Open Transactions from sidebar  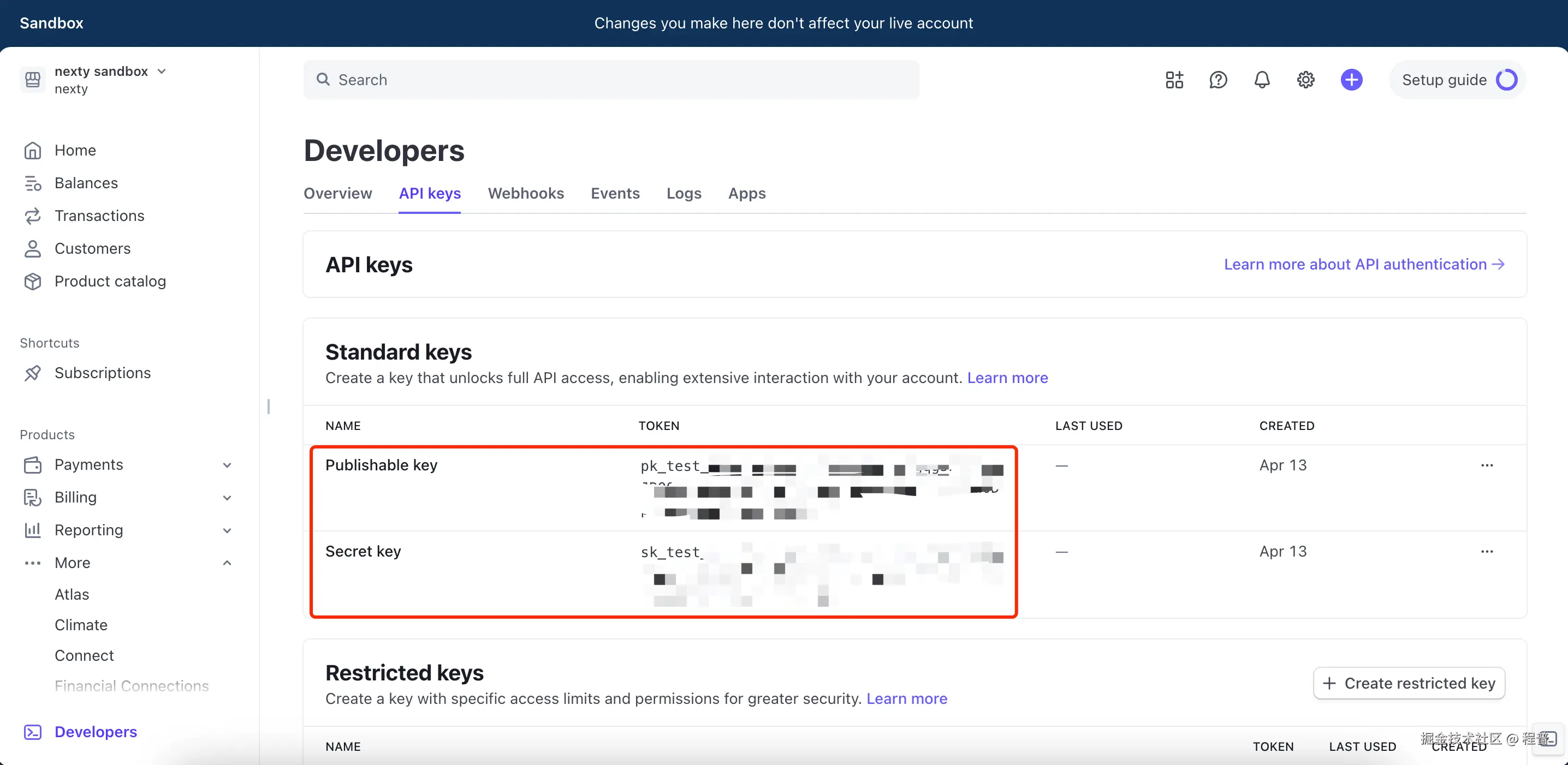coord(99,216)
